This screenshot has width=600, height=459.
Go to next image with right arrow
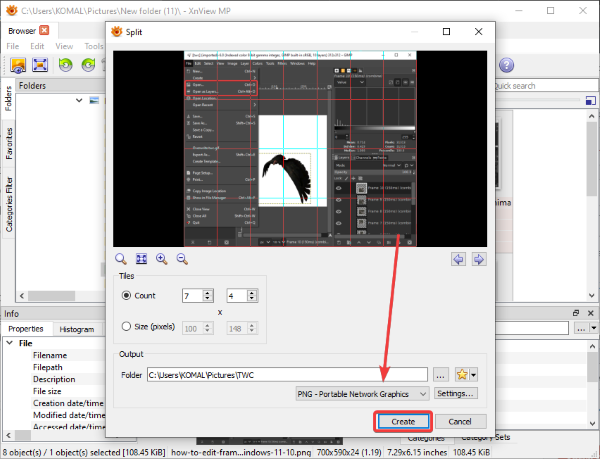tap(479, 259)
